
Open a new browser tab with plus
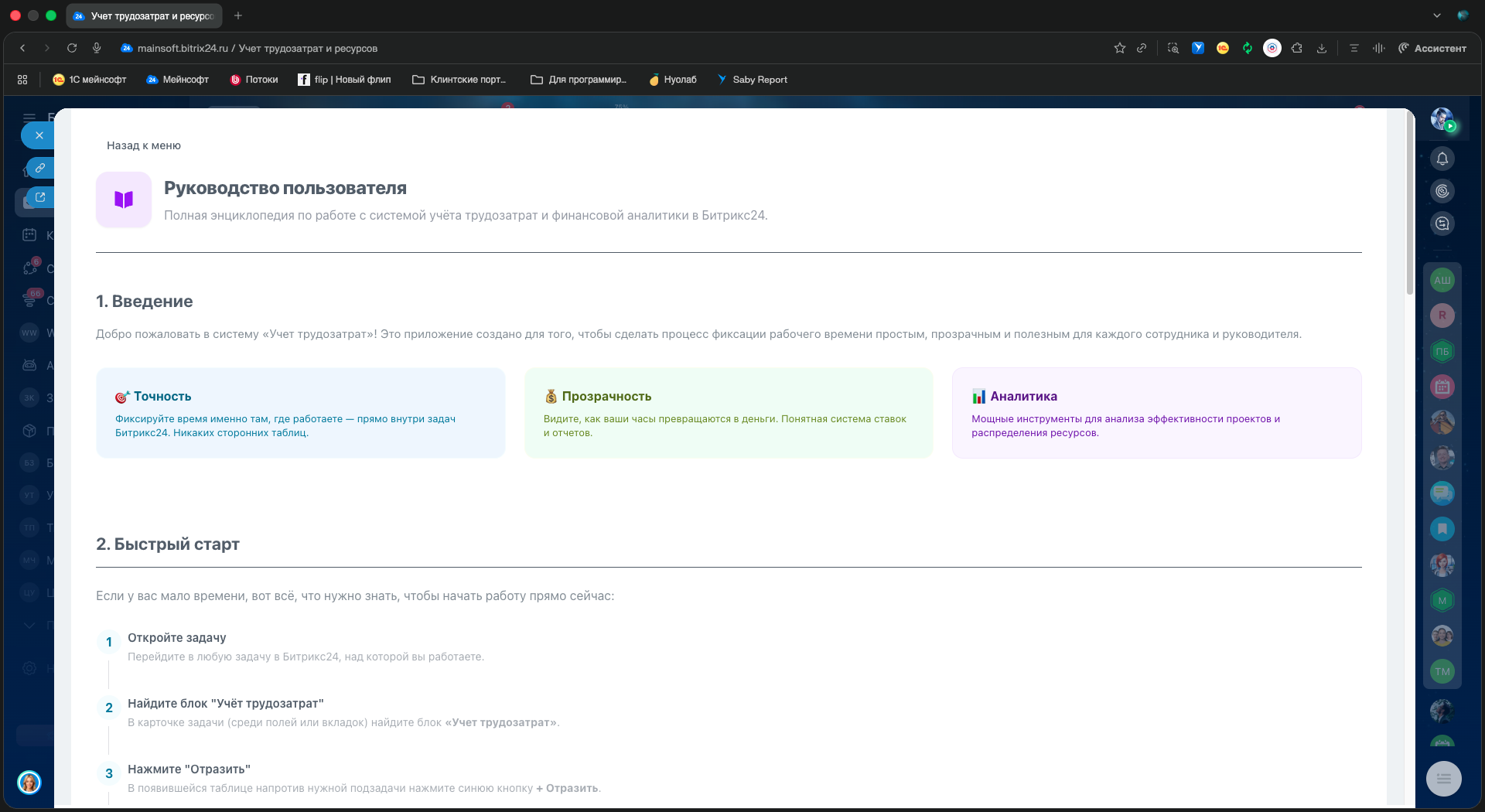(238, 15)
